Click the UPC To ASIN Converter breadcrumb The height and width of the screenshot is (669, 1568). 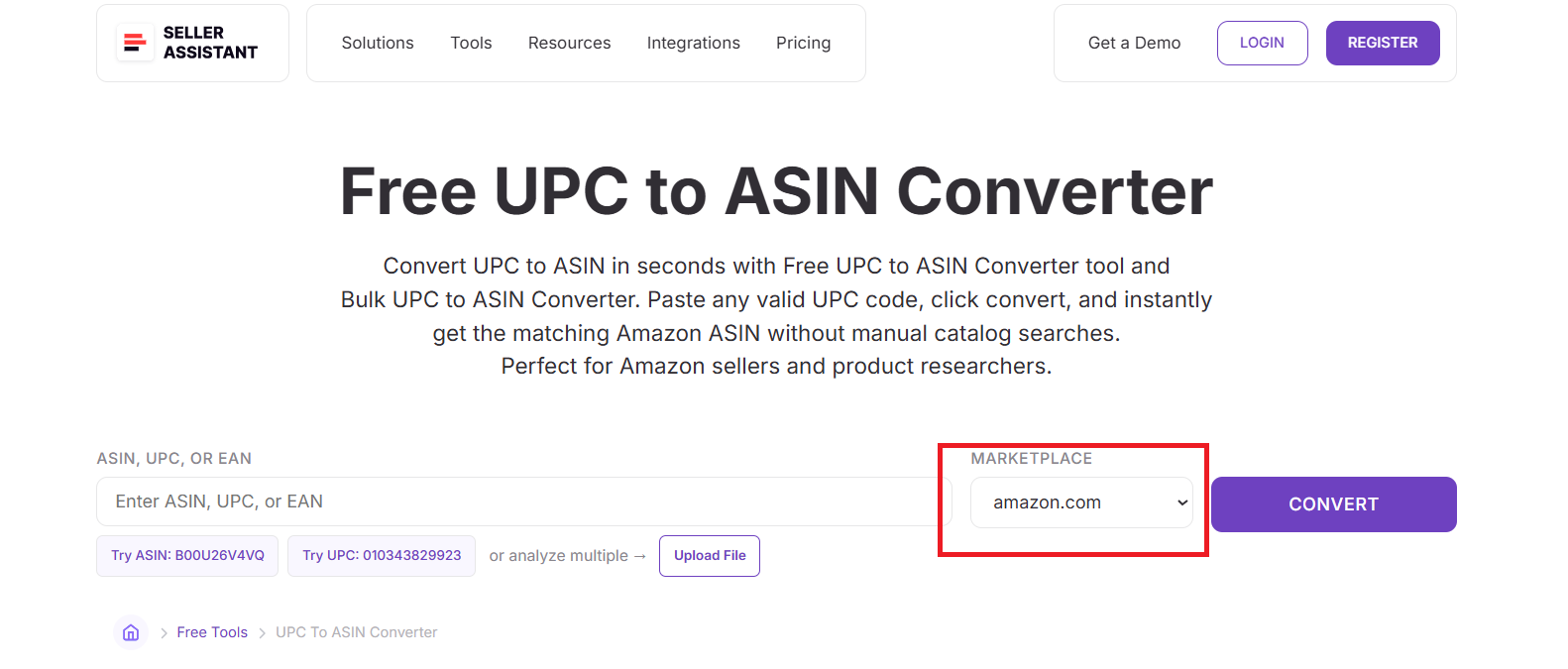click(x=356, y=631)
